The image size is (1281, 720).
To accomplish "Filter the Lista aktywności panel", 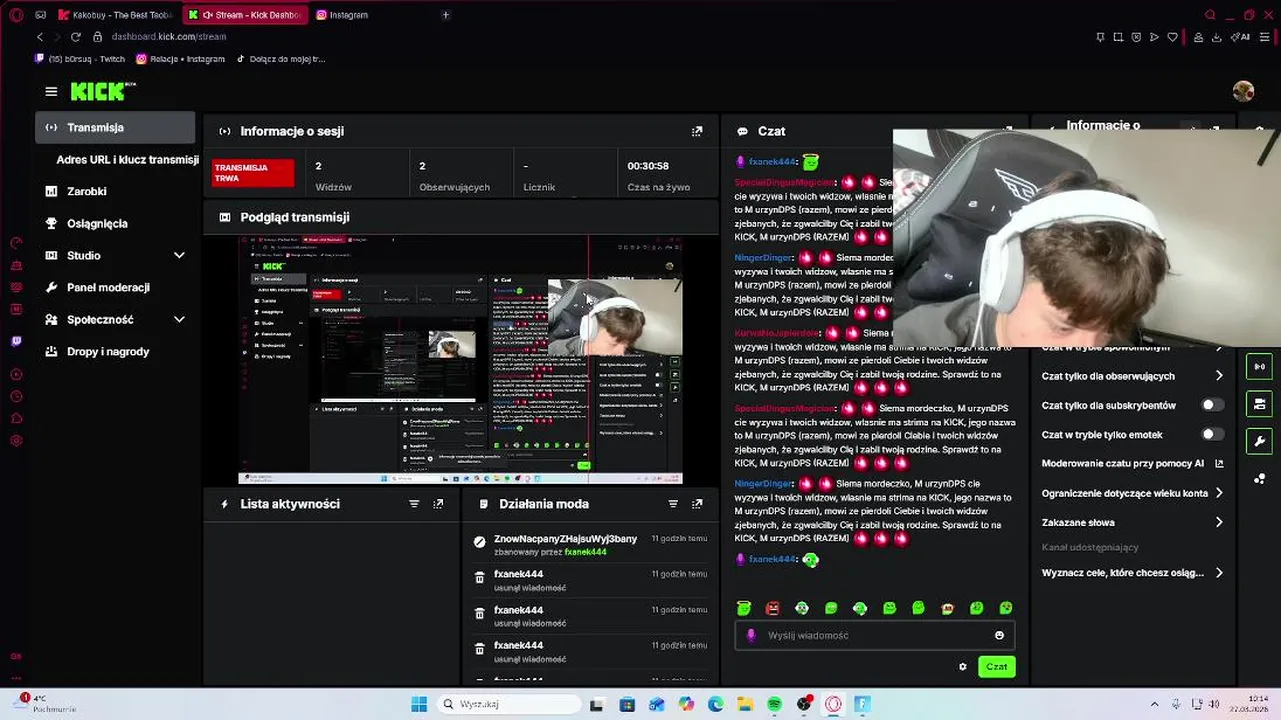I will click(414, 504).
